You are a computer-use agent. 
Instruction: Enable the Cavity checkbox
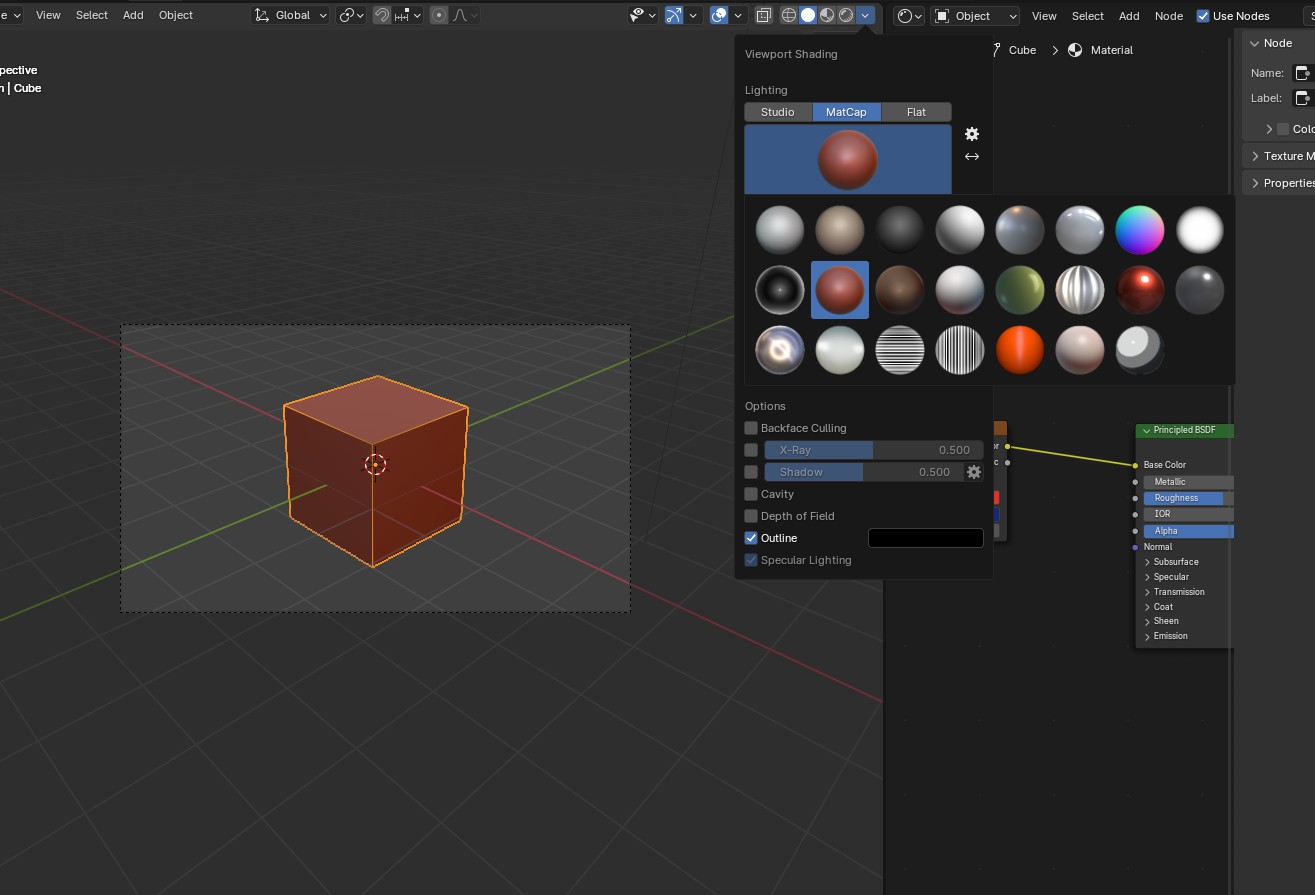pyautogui.click(x=751, y=494)
